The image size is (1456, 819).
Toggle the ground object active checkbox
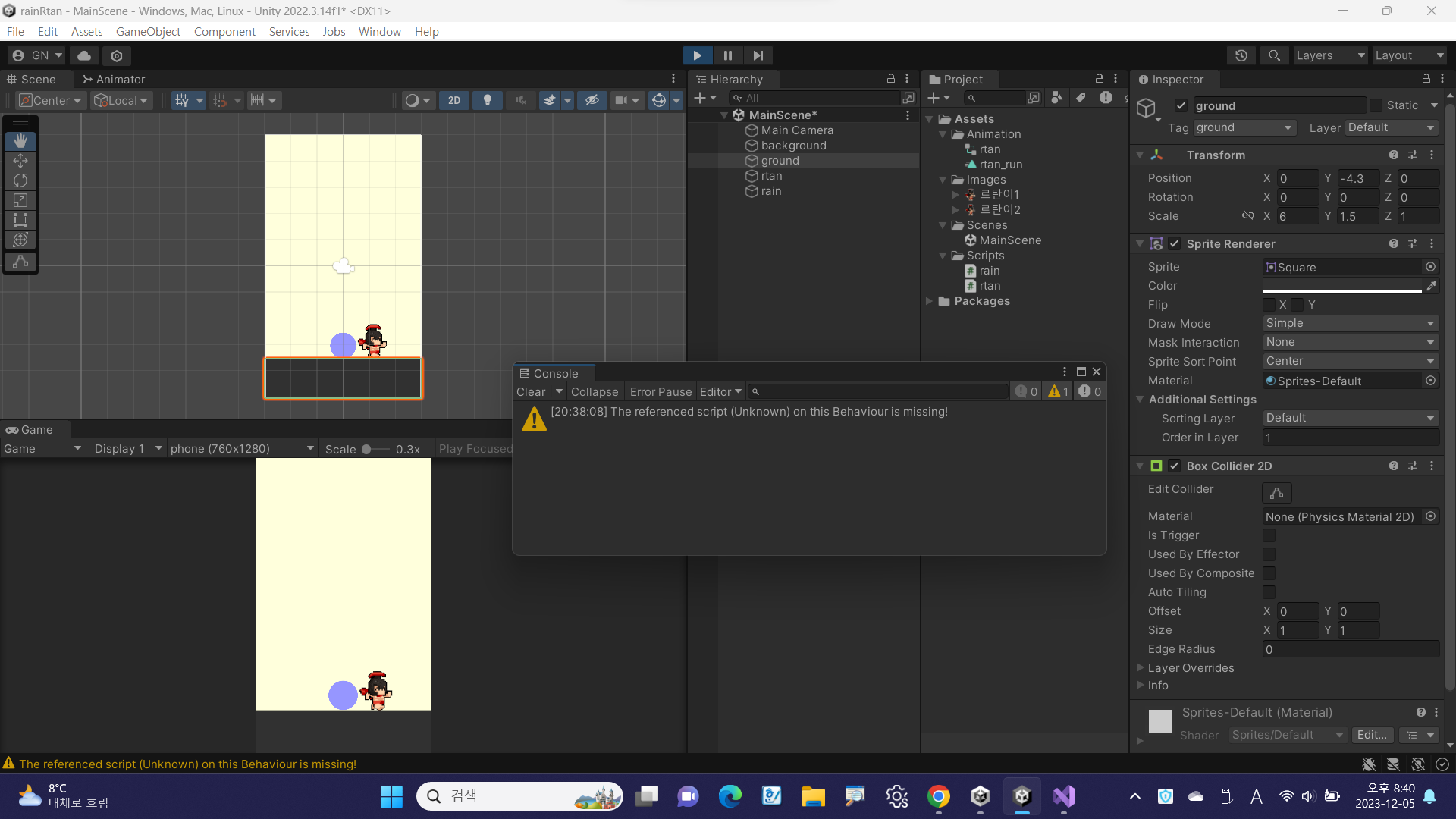click(1181, 105)
